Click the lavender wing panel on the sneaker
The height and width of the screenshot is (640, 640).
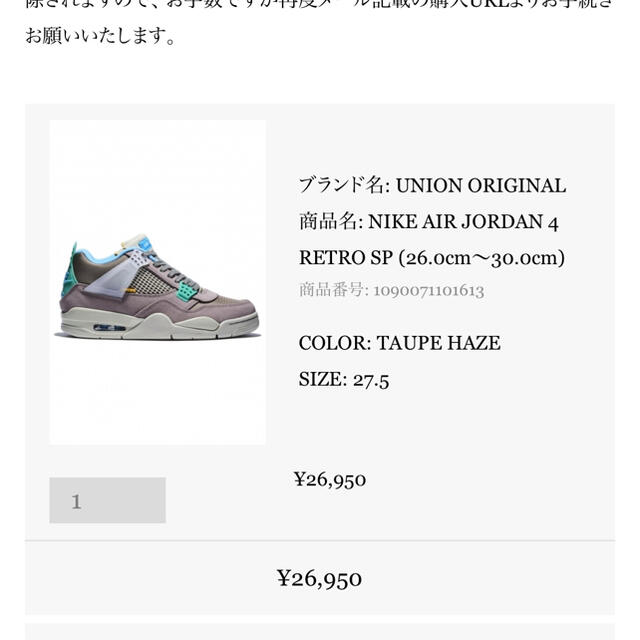[x=112, y=277]
